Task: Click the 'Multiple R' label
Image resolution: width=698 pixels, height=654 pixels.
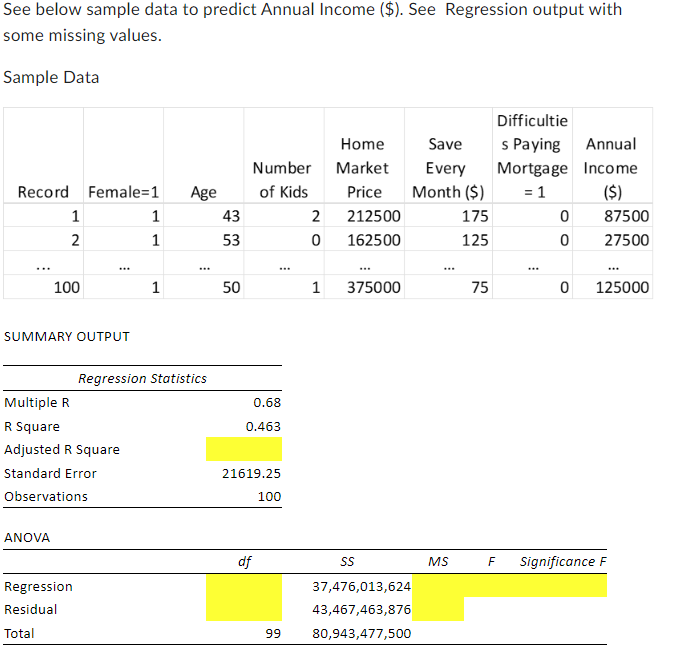Action: click(x=37, y=402)
